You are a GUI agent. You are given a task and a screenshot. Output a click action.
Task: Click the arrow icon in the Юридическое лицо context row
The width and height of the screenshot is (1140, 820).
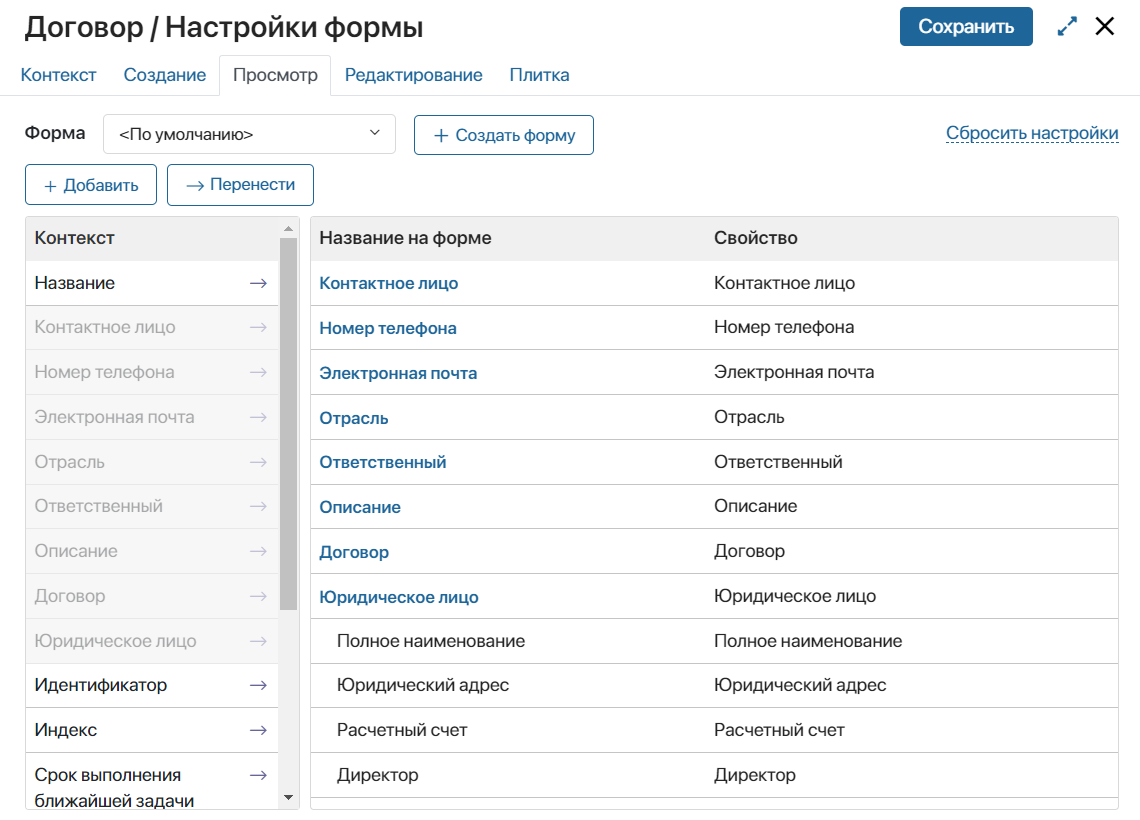(x=258, y=641)
